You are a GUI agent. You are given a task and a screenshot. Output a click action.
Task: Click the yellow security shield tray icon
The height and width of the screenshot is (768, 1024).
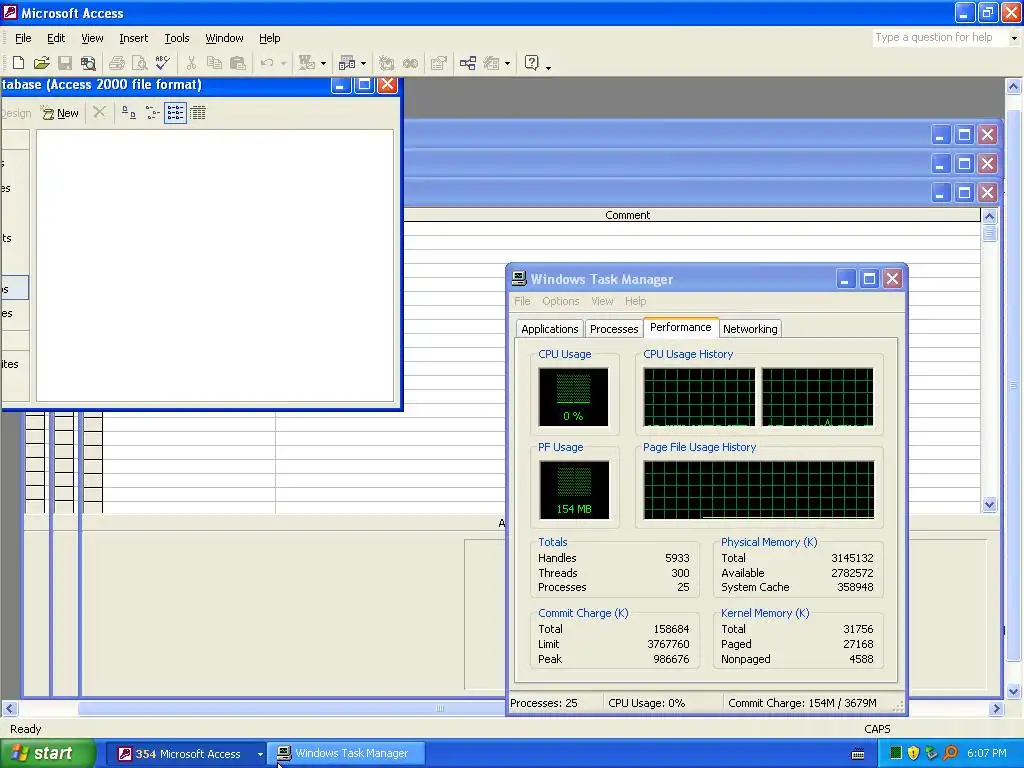tap(913, 753)
